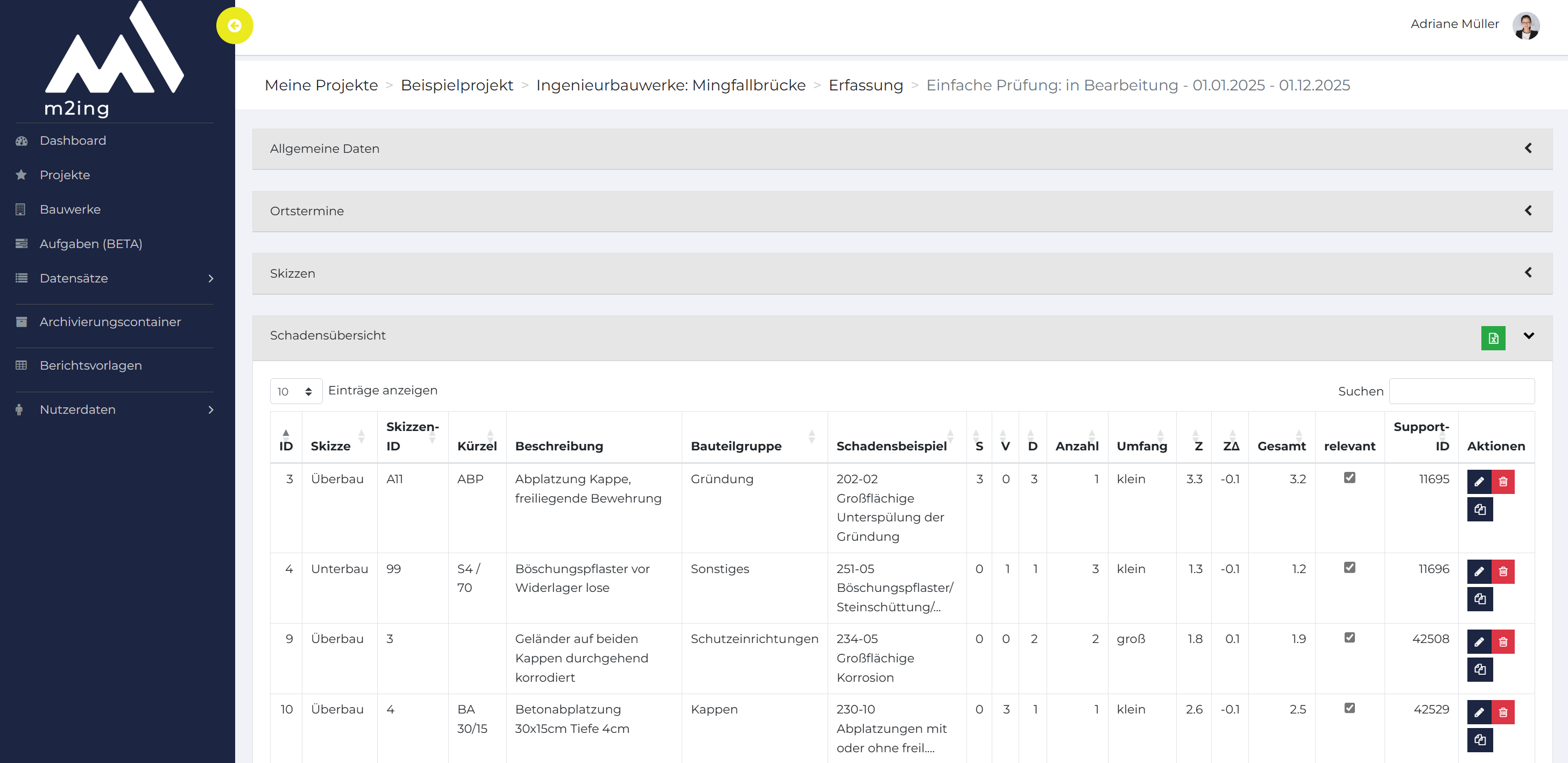Viewport: 1568px width, 763px height.
Task: Expand the Skizzen section chevron
Action: (x=1528, y=273)
